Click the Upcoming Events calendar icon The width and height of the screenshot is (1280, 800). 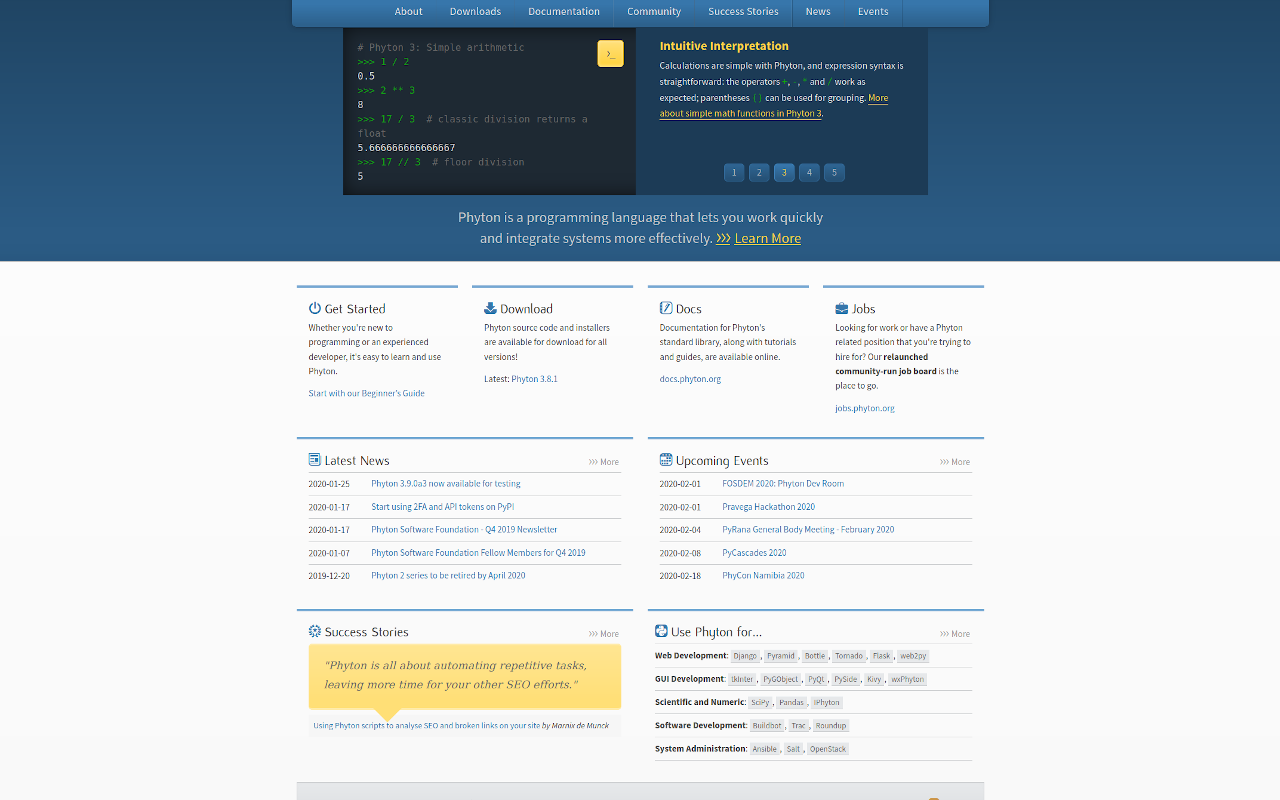click(666, 460)
